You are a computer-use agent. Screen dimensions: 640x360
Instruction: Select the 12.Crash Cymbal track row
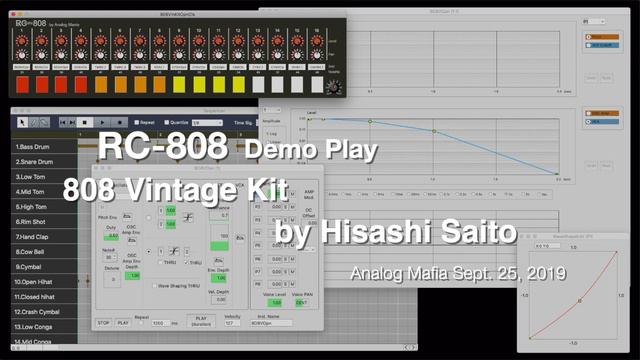[44, 312]
